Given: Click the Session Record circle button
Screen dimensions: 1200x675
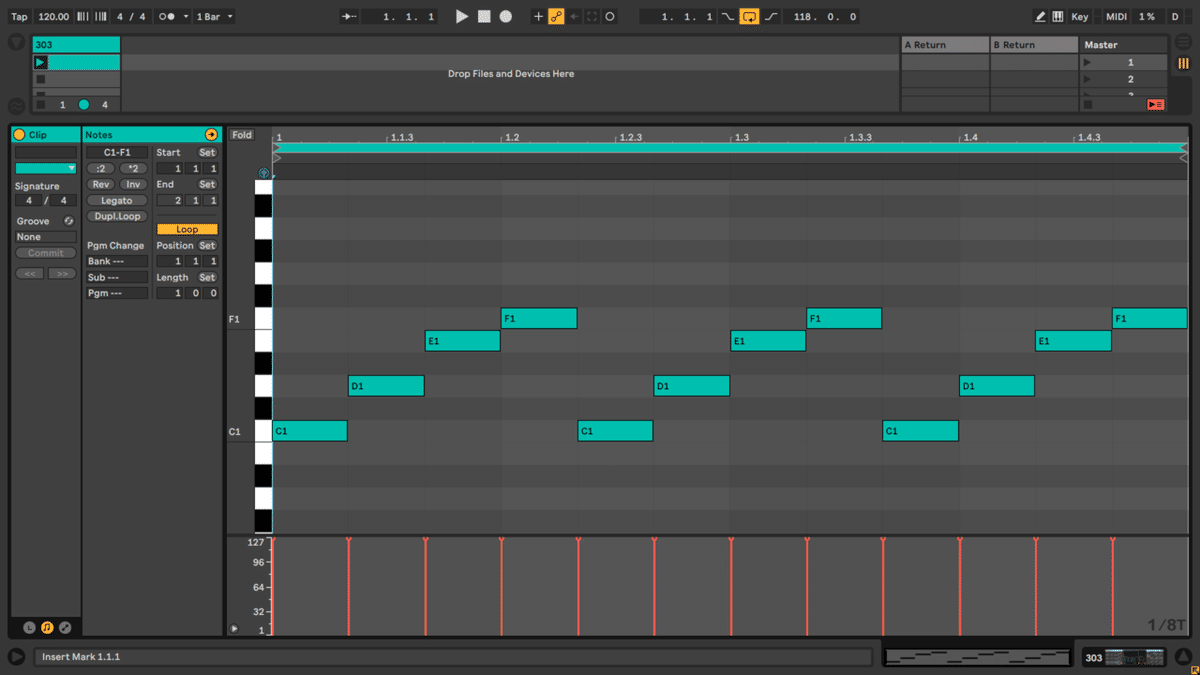Looking at the screenshot, I should (610, 17).
